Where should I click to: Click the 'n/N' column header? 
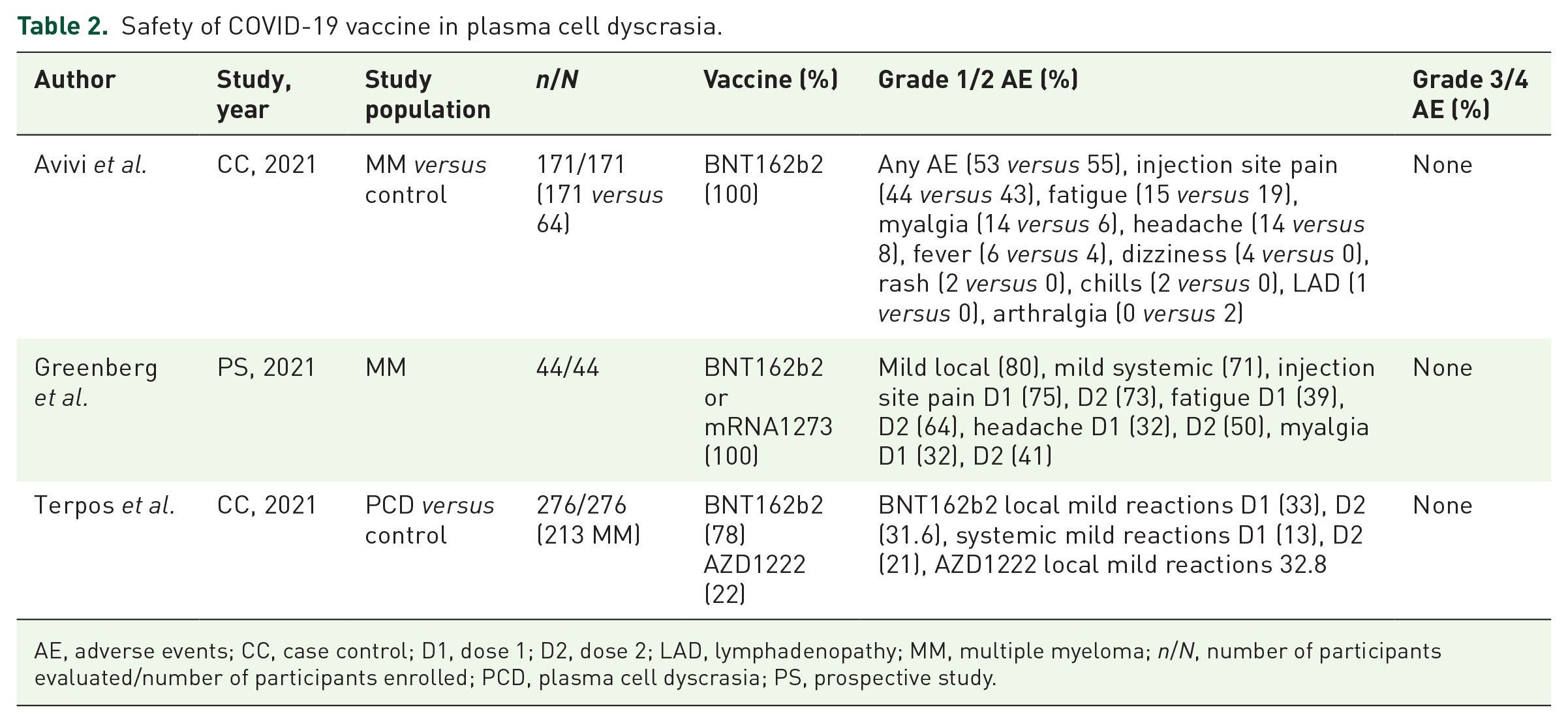click(557, 80)
